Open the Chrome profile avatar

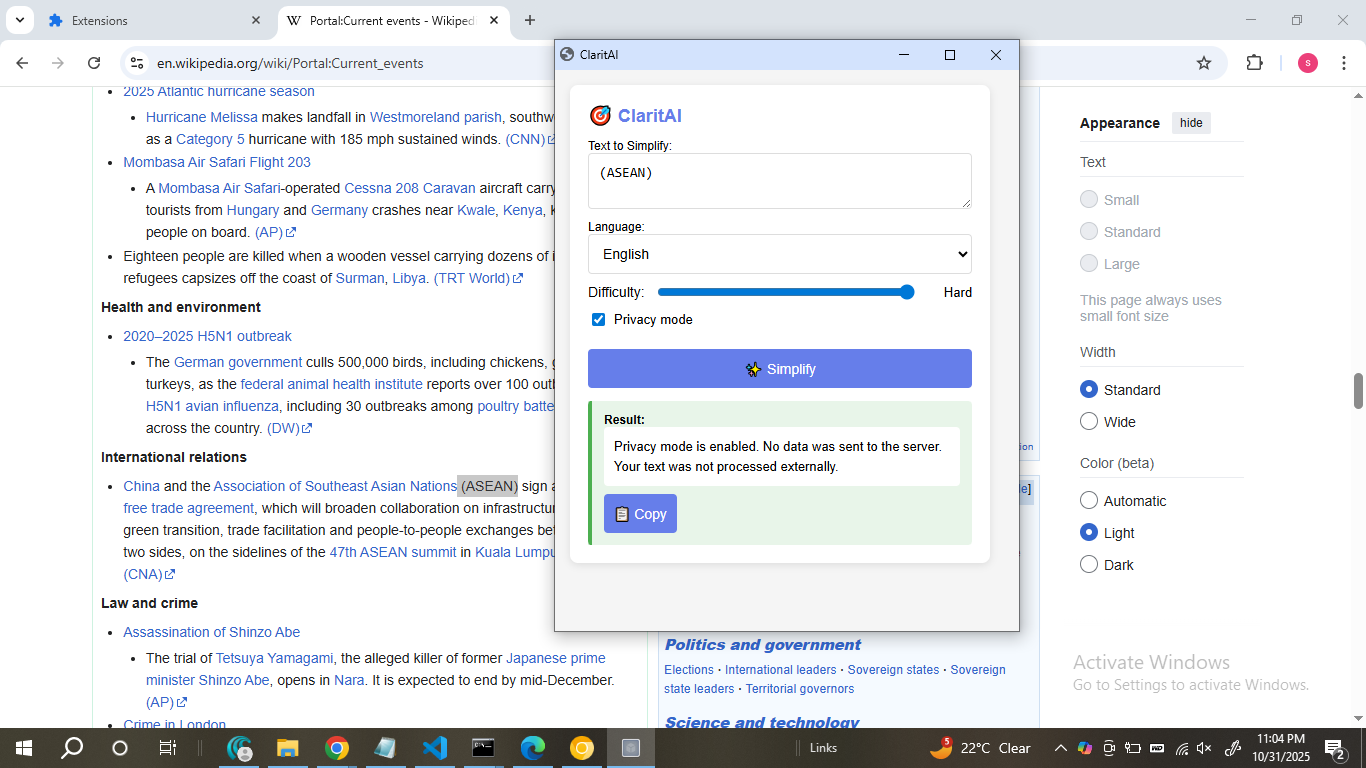pos(1308,63)
